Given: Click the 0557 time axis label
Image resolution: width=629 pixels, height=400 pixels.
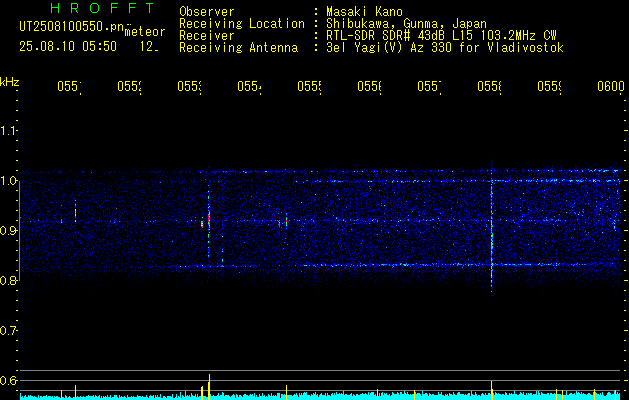Looking at the screenshot, I should (x=430, y=87).
